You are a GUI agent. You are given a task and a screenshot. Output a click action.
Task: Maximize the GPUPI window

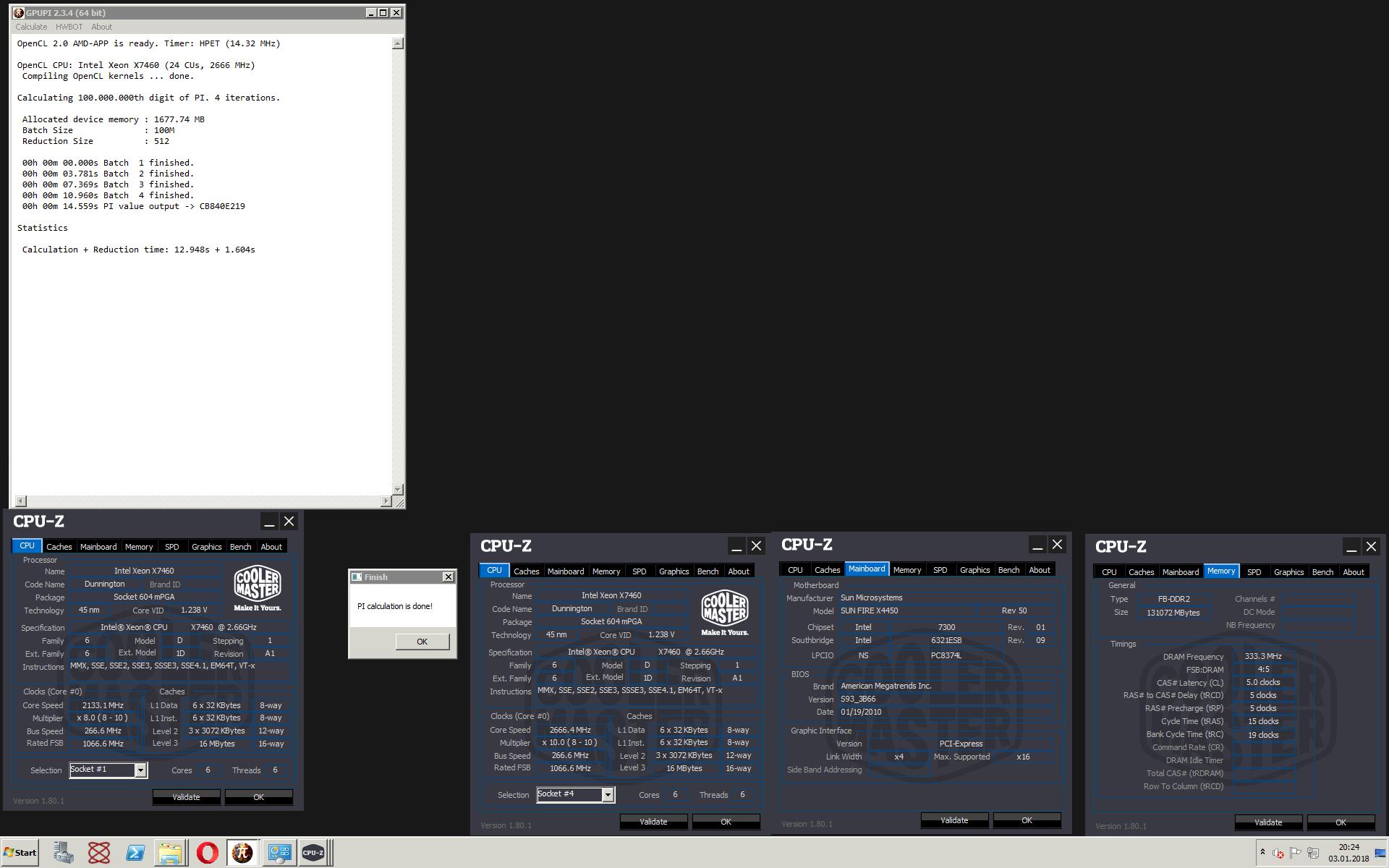pos(383,13)
